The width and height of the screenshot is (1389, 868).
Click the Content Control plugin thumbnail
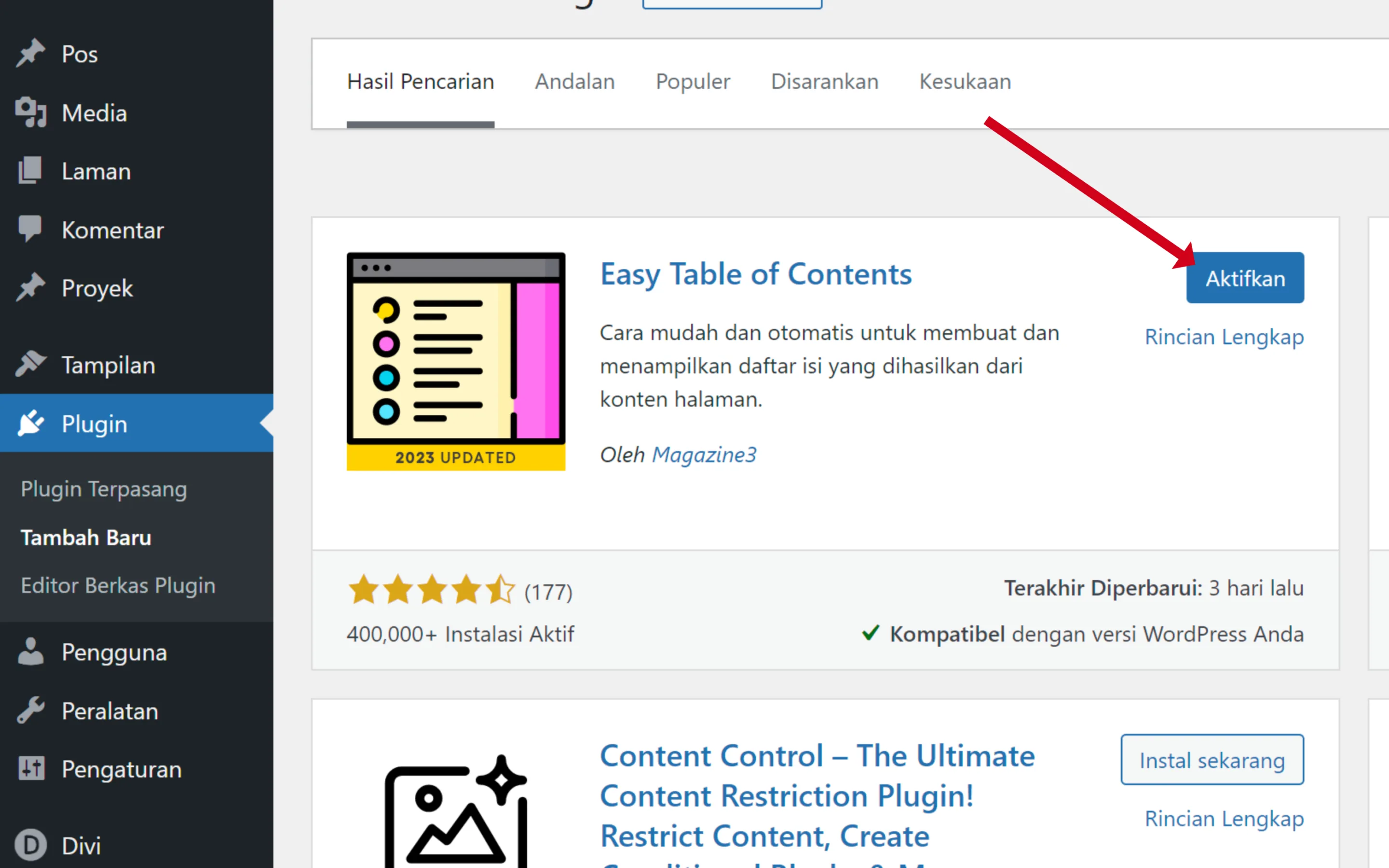point(456,811)
